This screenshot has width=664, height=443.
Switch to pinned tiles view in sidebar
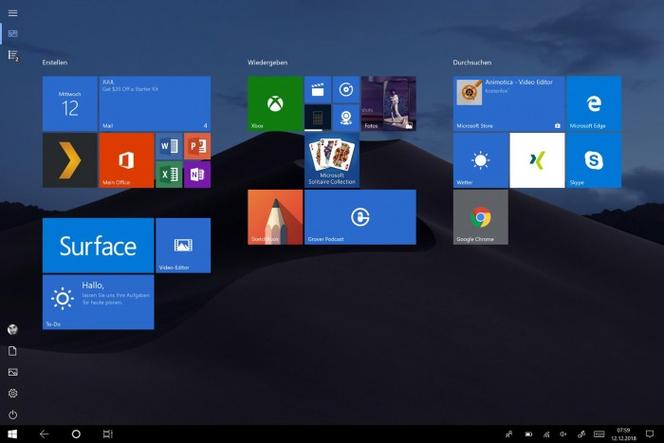tap(13, 34)
